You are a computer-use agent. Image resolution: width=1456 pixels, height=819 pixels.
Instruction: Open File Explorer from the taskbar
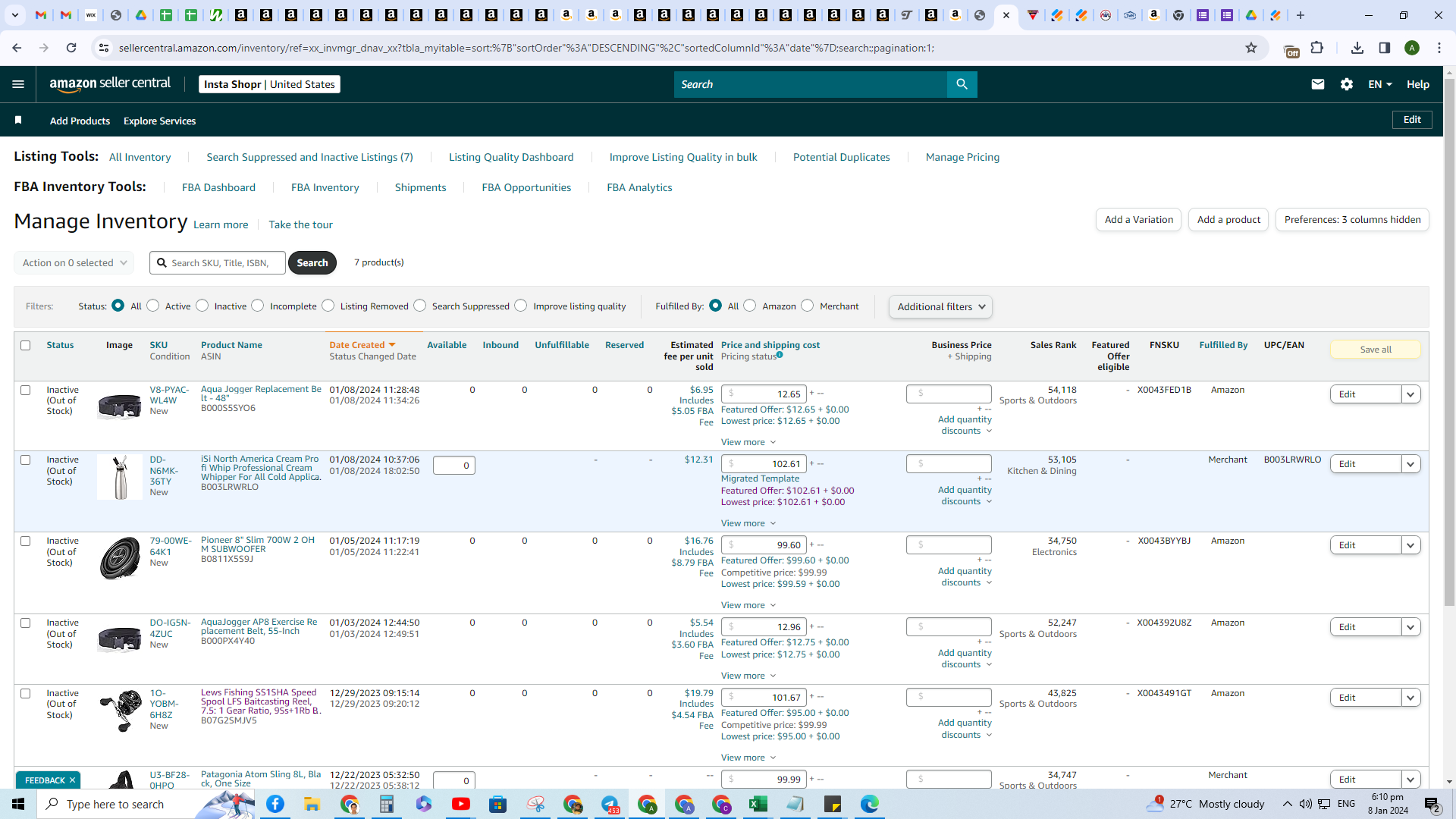pos(312,804)
